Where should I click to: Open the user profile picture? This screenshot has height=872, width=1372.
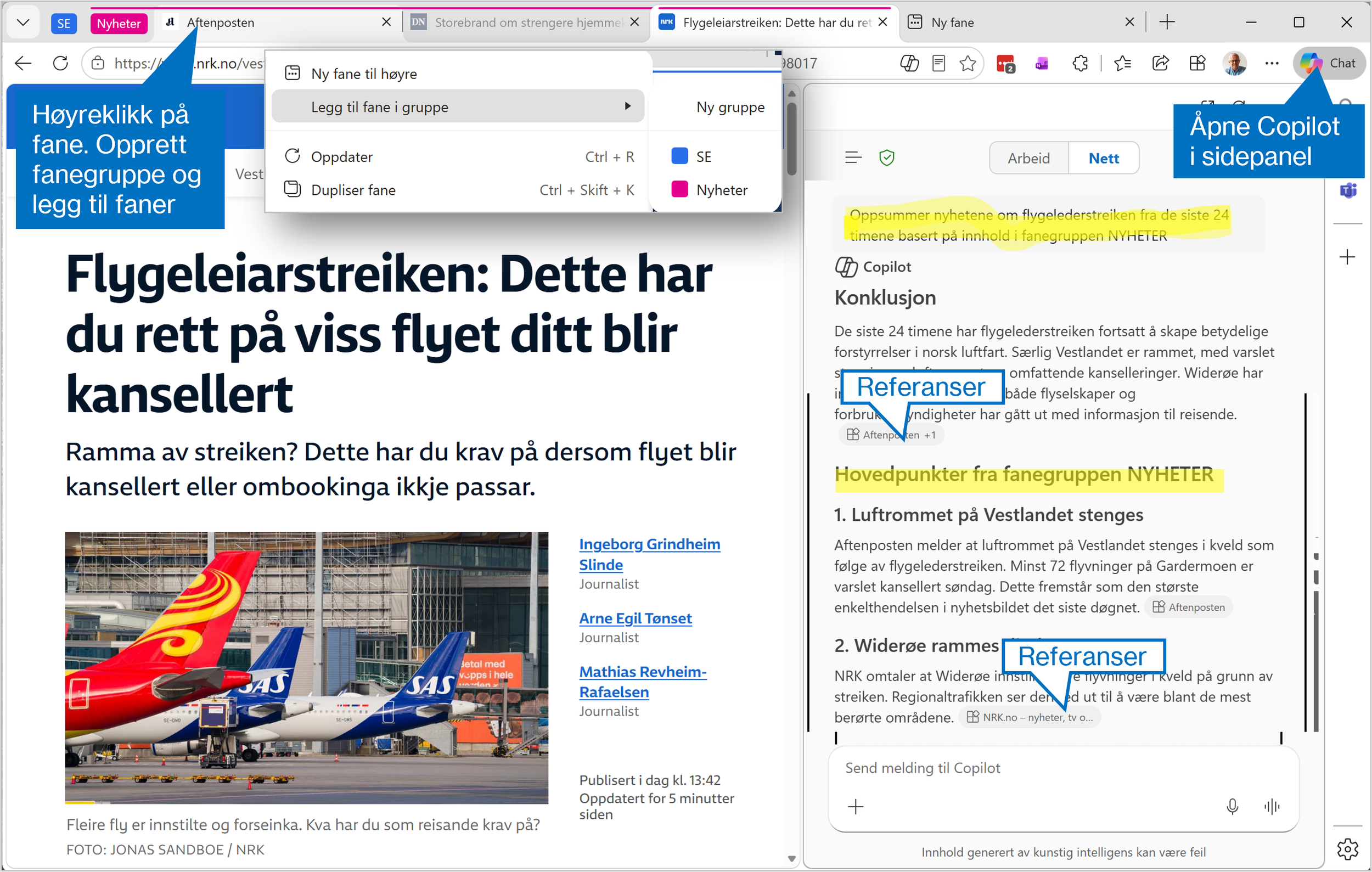(x=1235, y=63)
